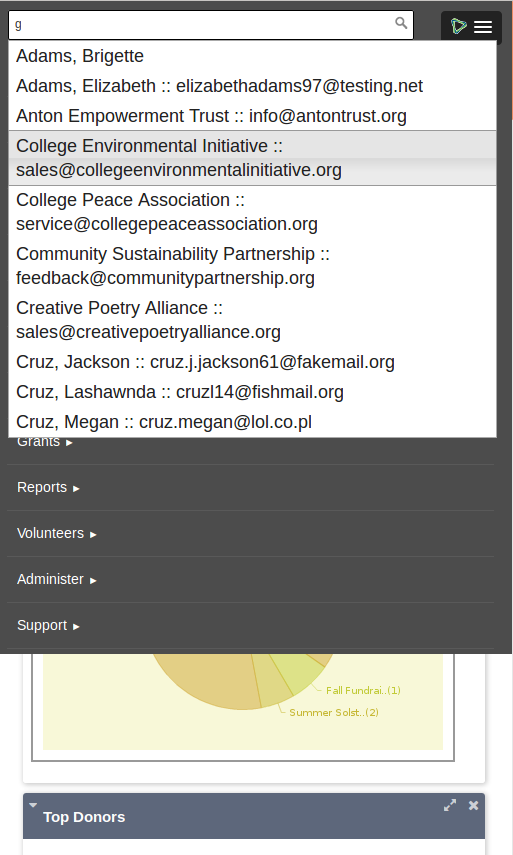Maximize the Top Donors dashlet with the arrows icon
This screenshot has height=855, width=513.
click(x=450, y=805)
